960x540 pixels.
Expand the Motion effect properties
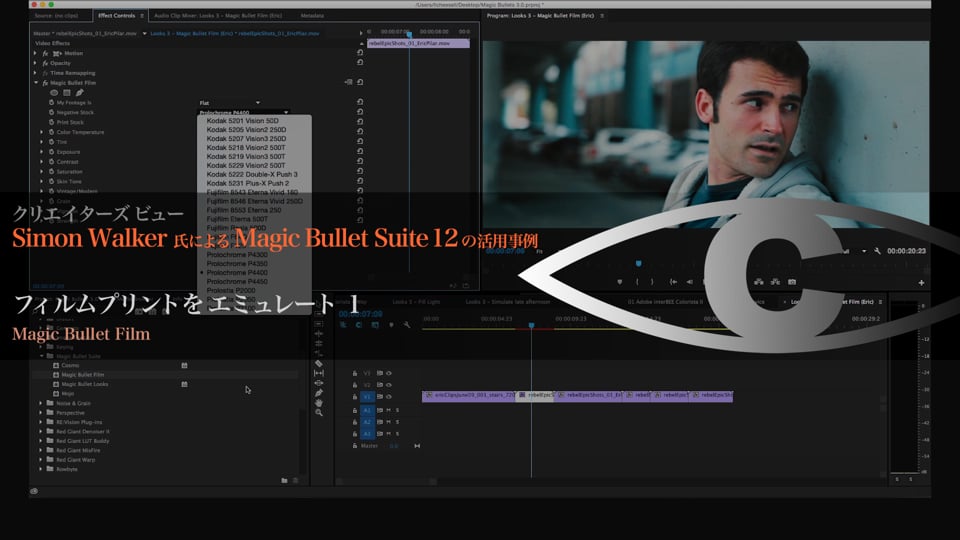point(35,53)
